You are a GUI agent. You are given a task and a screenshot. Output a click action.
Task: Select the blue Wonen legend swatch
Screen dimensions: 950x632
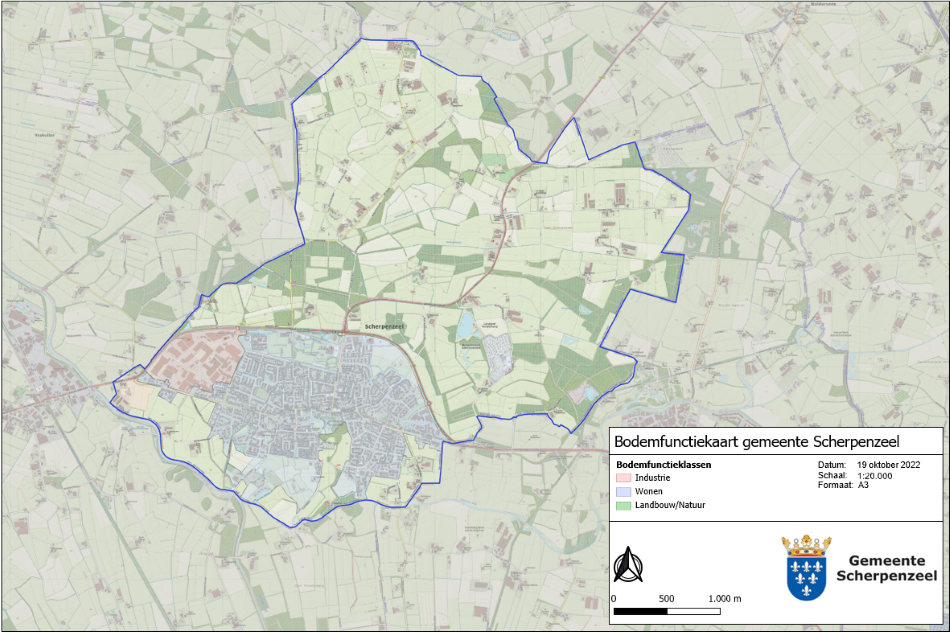click(x=622, y=492)
